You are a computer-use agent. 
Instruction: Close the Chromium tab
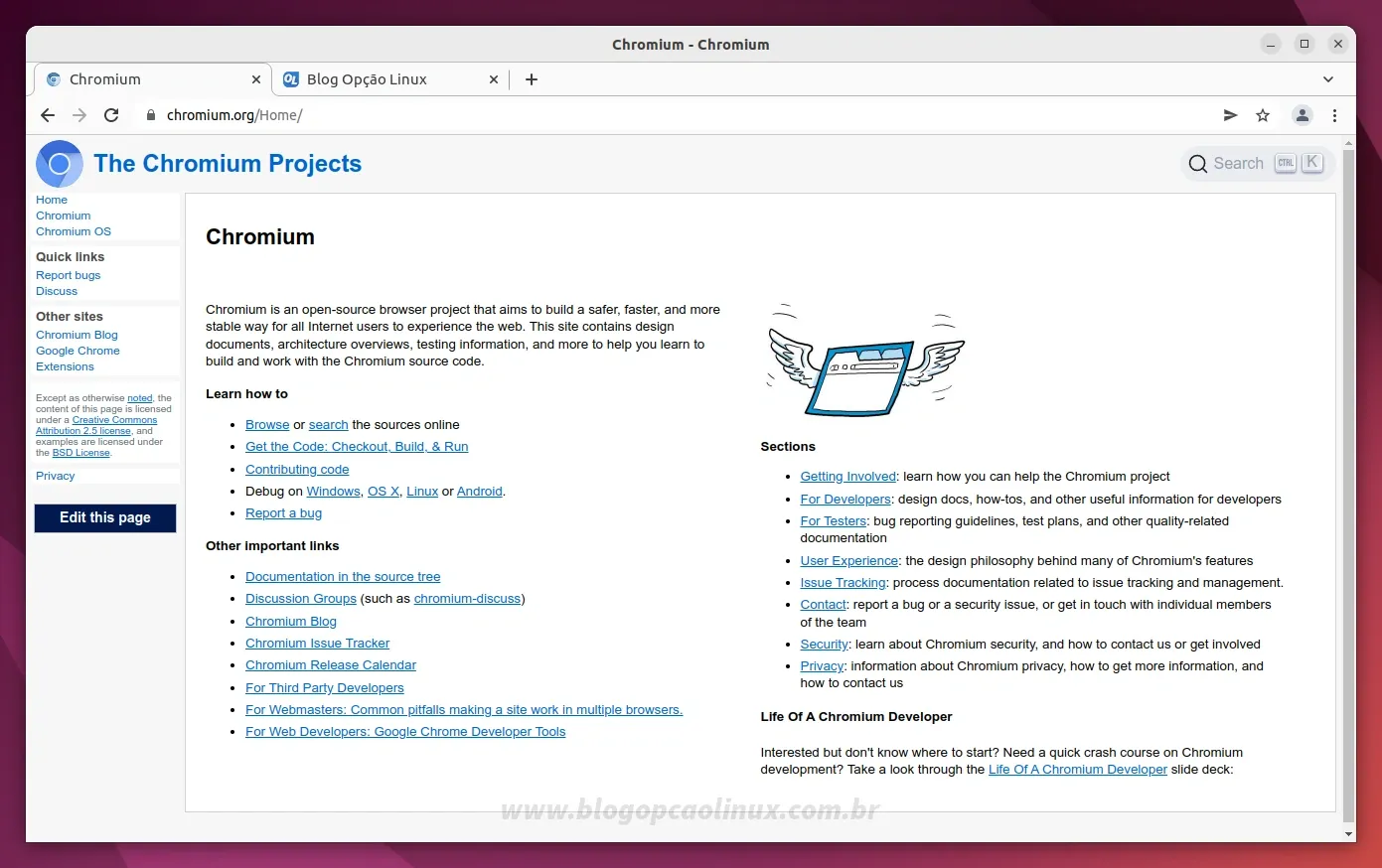click(x=255, y=79)
